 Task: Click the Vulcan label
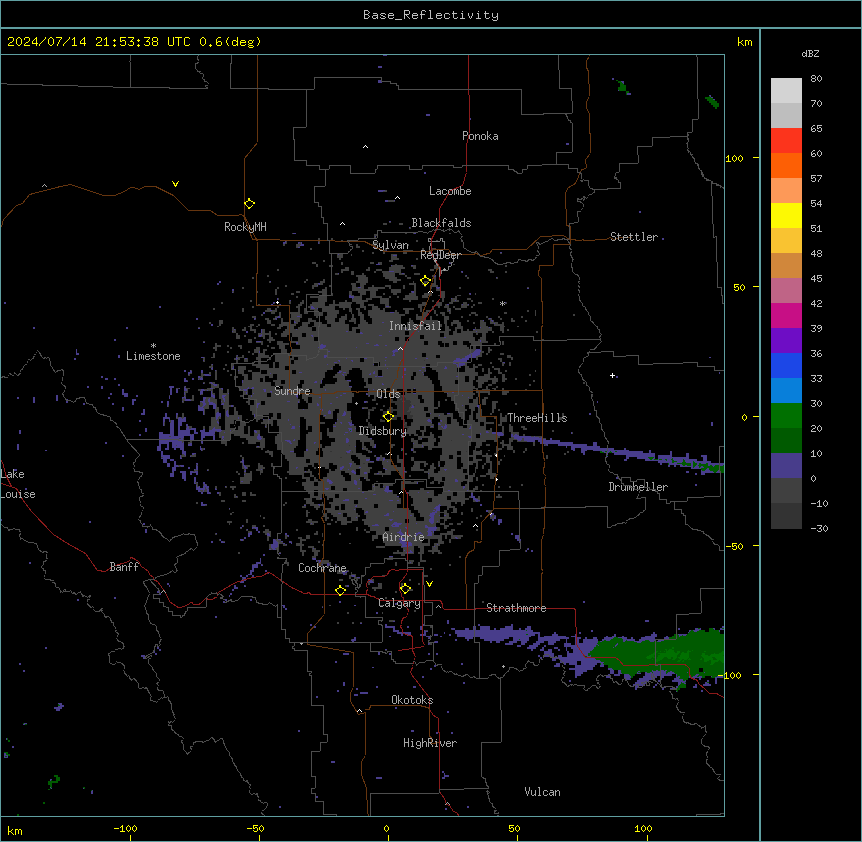(x=542, y=792)
